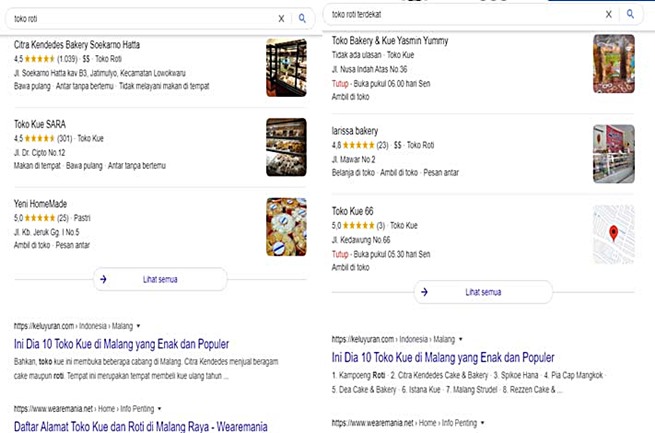Click the larissa bakery photo thumbnail
Viewport: 655px width, 433px height.
pyautogui.click(x=614, y=154)
